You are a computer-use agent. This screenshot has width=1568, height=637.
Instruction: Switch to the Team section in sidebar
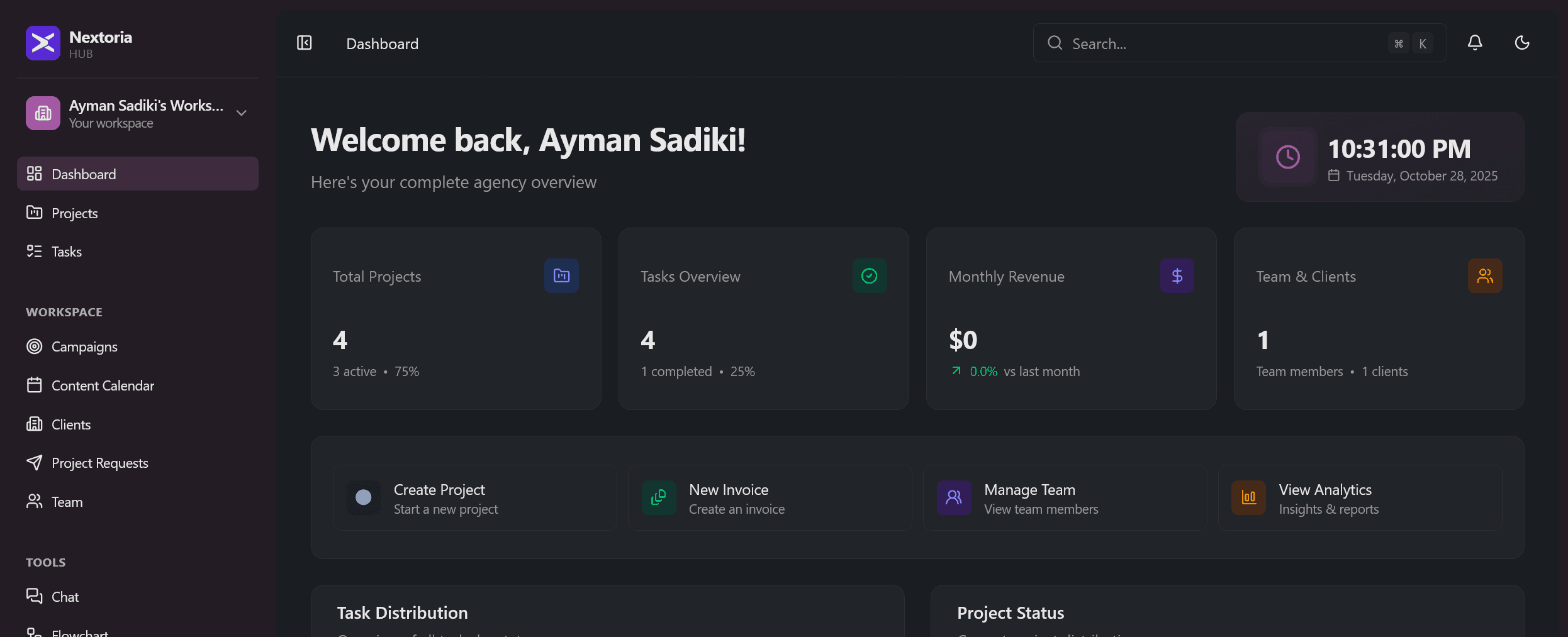67,501
